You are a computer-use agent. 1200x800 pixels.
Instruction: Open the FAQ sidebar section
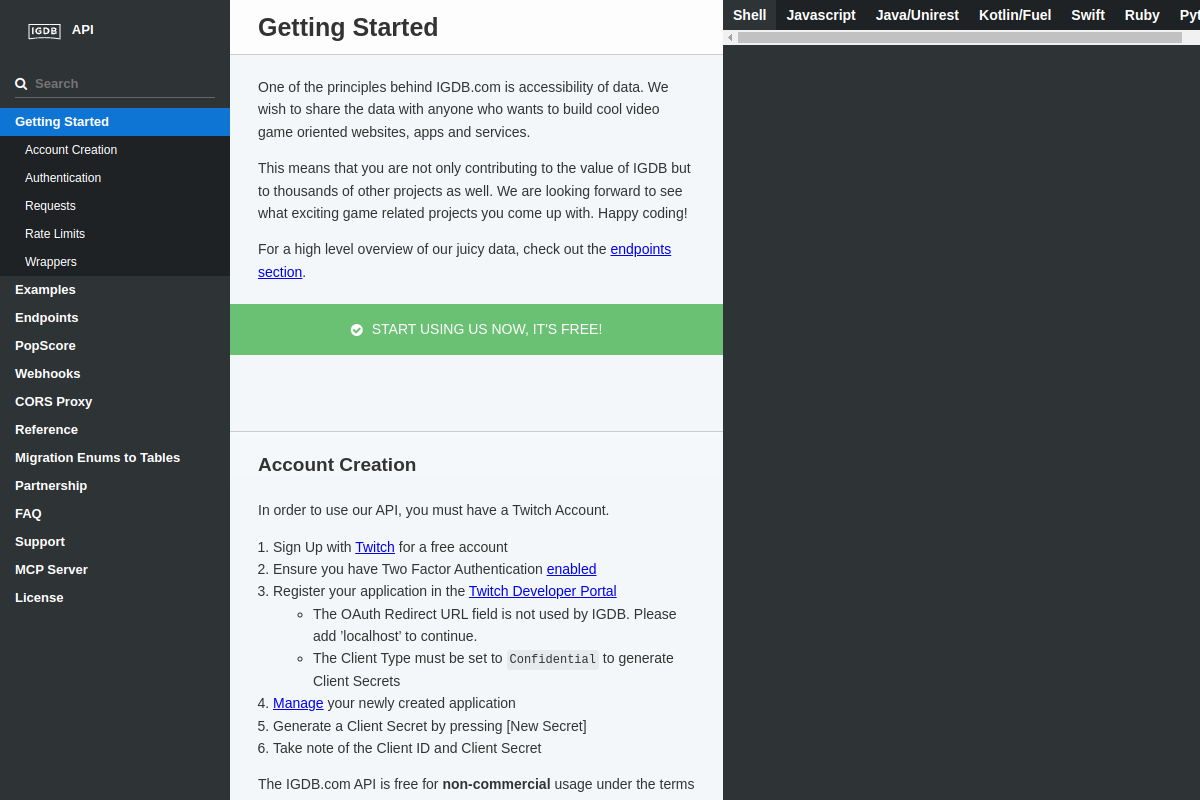tap(115, 514)
